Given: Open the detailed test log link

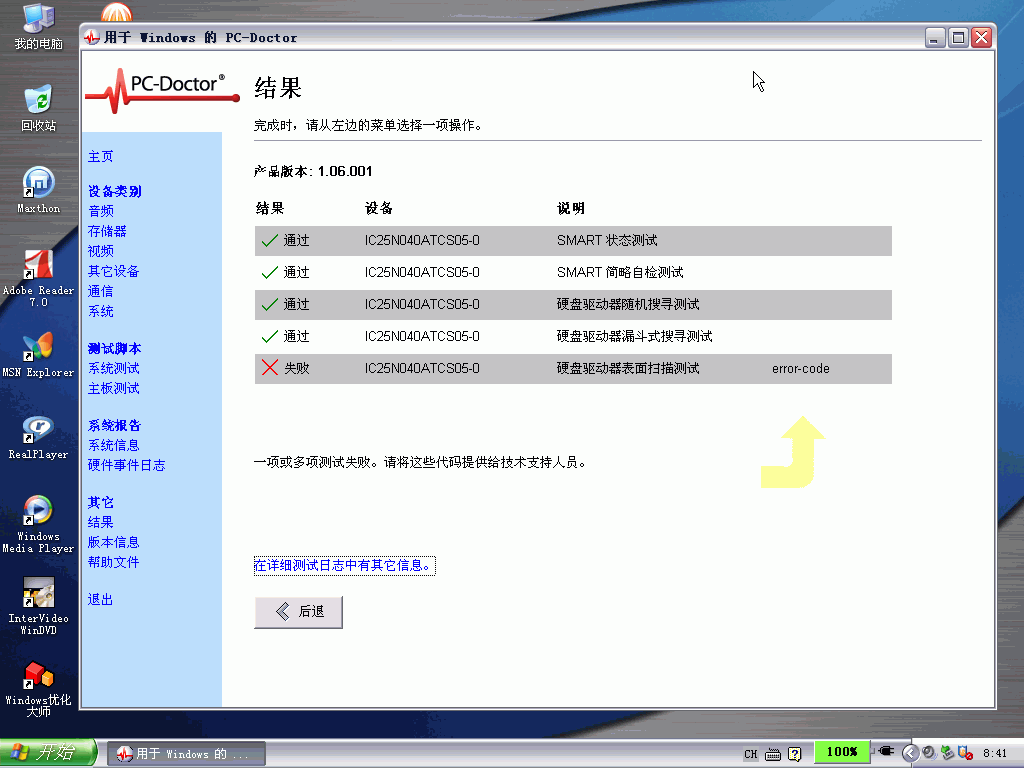Looking at the screenshot, I should 344,566.
